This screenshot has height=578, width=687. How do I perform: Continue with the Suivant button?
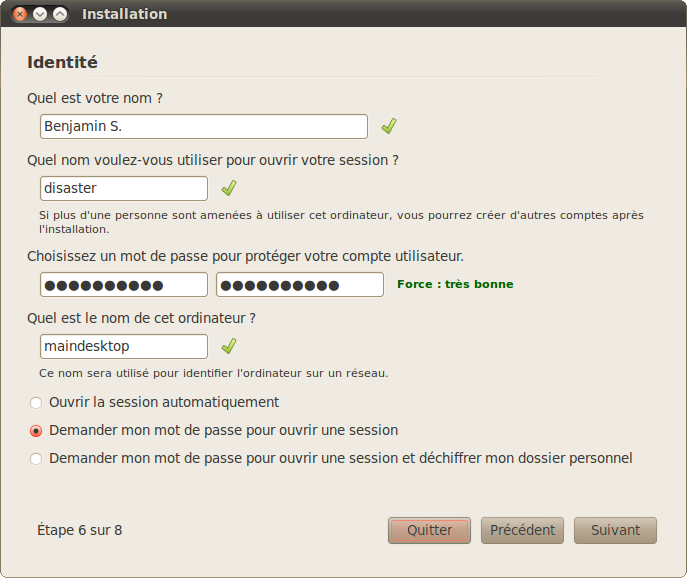[x=615, y=530]
